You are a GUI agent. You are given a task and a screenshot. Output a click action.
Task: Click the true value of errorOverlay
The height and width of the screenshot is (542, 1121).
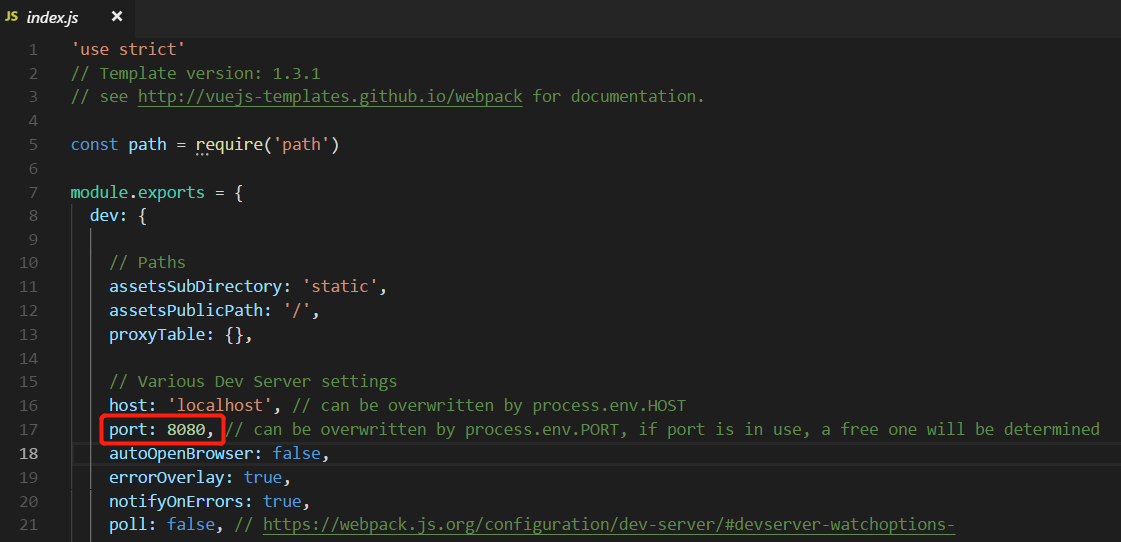tap(262, 477)
